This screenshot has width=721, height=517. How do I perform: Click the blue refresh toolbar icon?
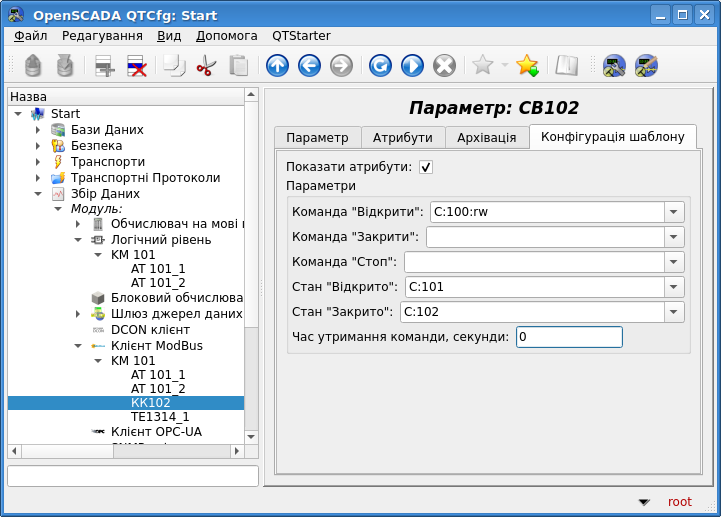pos(380,66)
